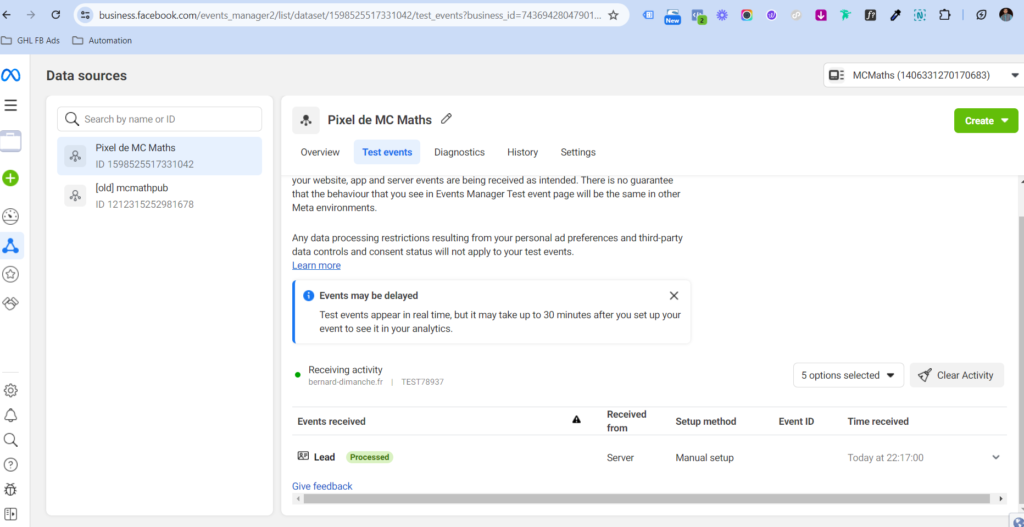
Task: Click the extension with the green 2 badge
Action: 698,16
